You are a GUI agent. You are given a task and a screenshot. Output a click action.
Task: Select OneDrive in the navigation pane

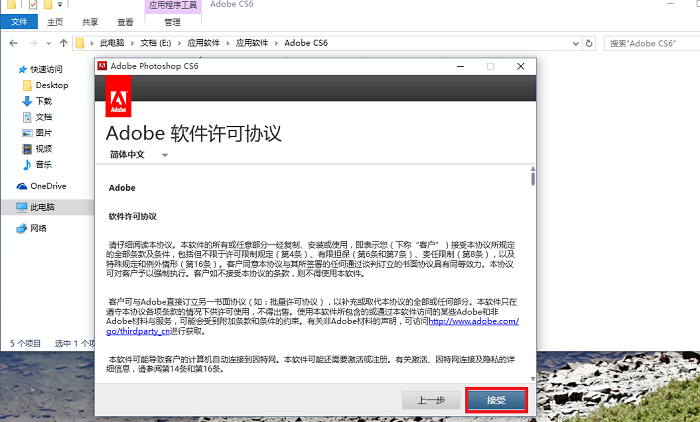[48, 186]
